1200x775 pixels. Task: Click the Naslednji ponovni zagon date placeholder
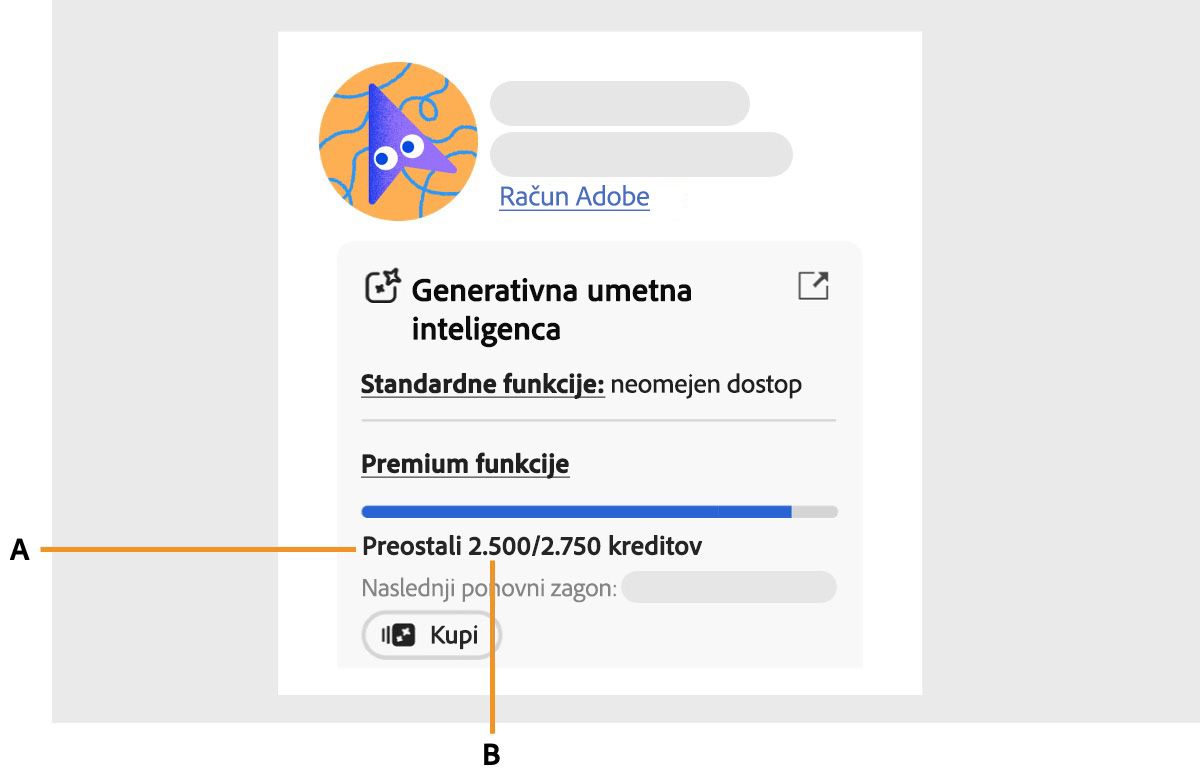(728, 587)
